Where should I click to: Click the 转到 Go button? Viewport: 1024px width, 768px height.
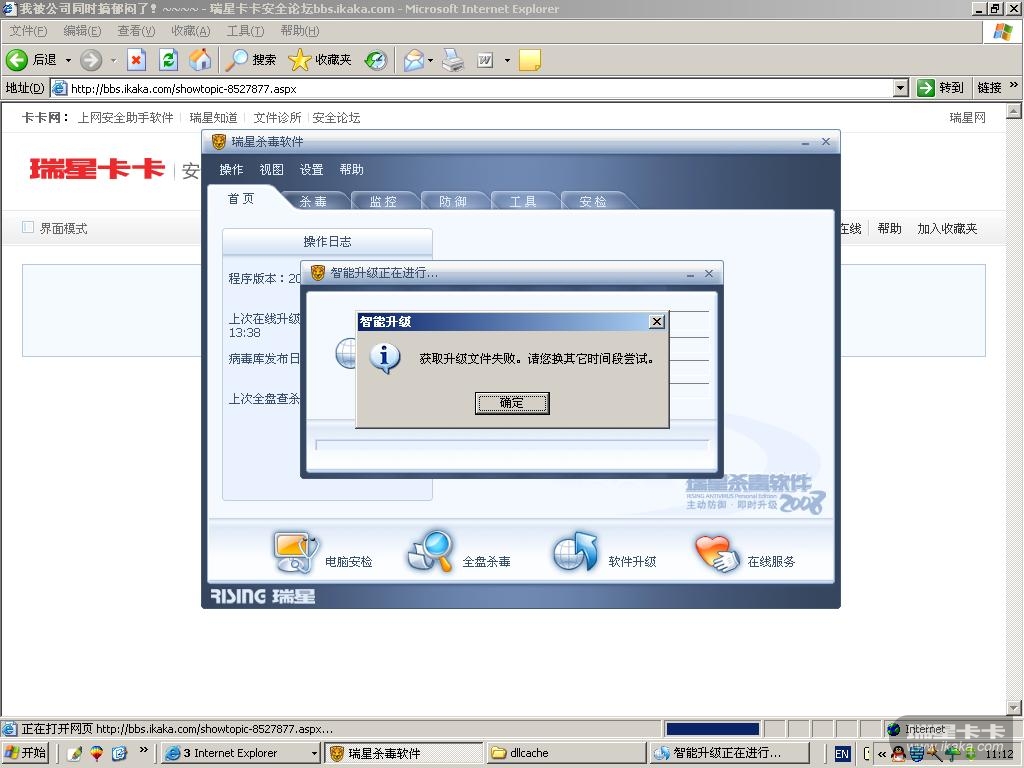(941, 88)
